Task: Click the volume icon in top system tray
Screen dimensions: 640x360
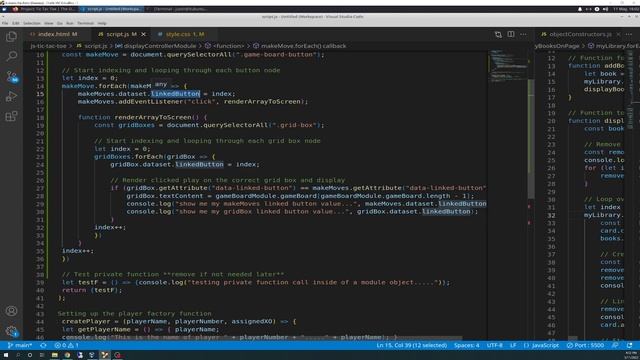Action: point(605,9)
